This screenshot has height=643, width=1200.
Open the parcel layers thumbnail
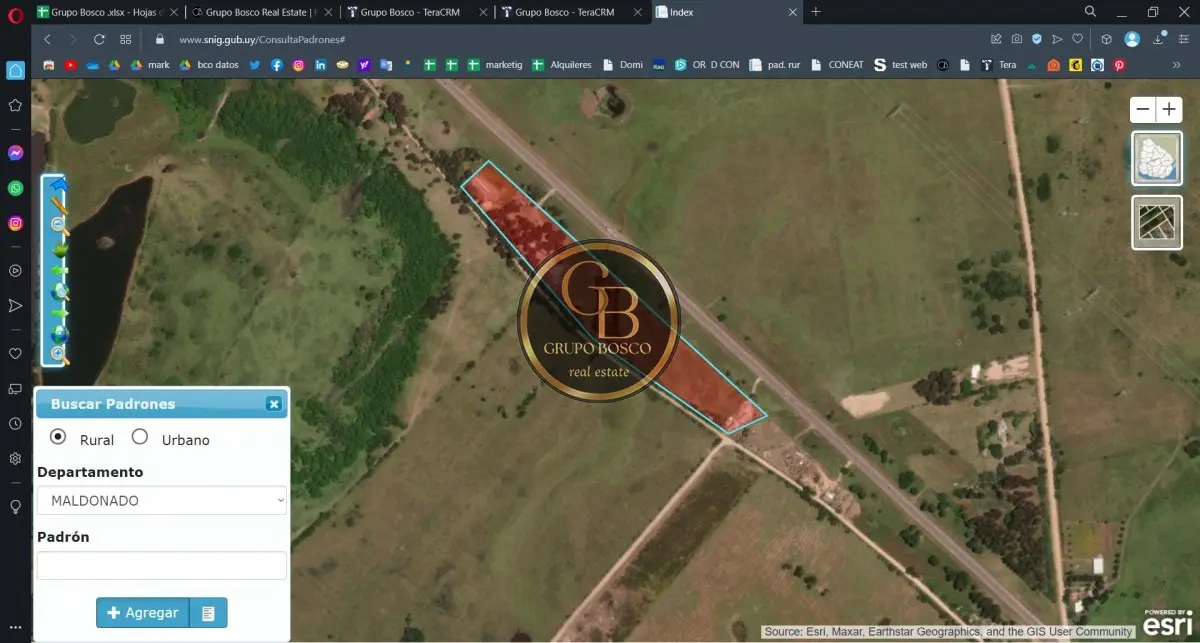coord(1157,222)
